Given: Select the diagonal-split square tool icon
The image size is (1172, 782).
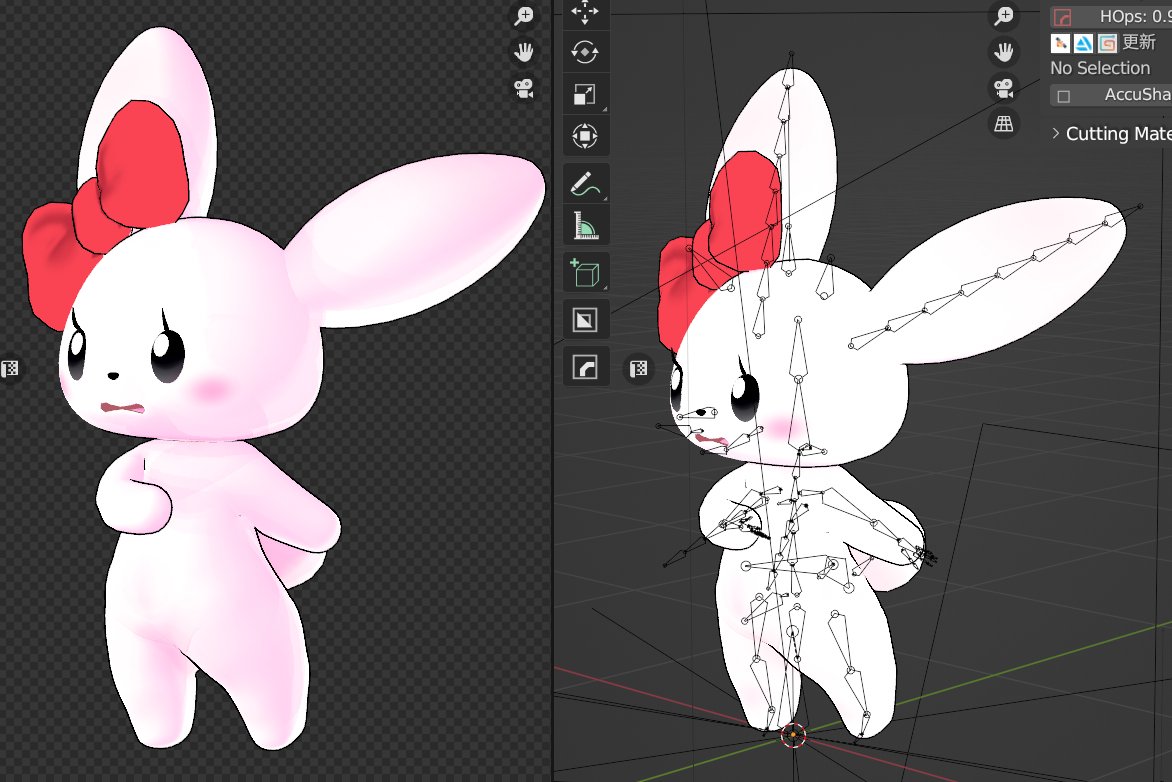Looking at the screenshot, I should pyautogui.click(x=585, y=320).
